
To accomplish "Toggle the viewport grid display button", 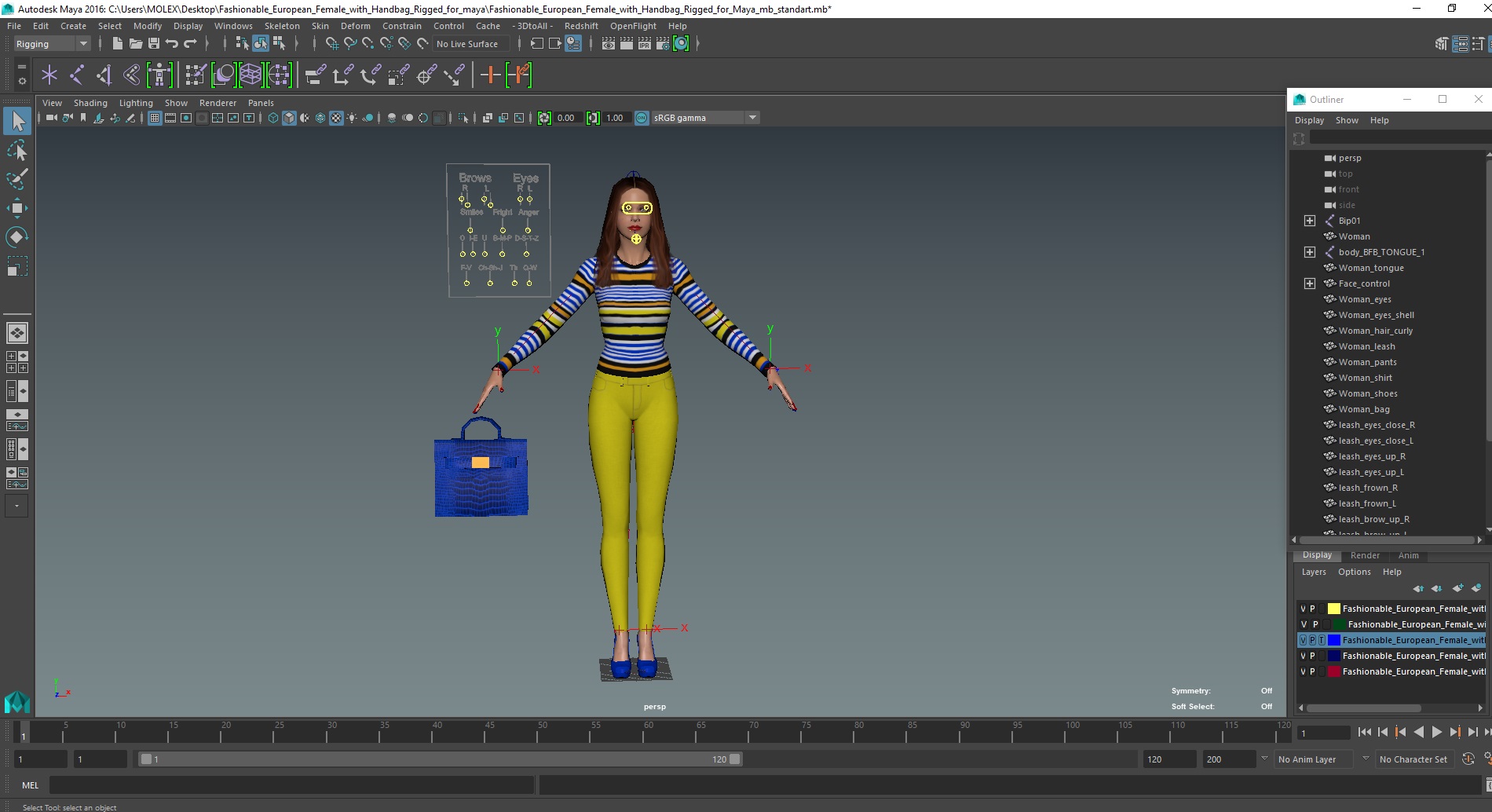I will coord(155,118).
